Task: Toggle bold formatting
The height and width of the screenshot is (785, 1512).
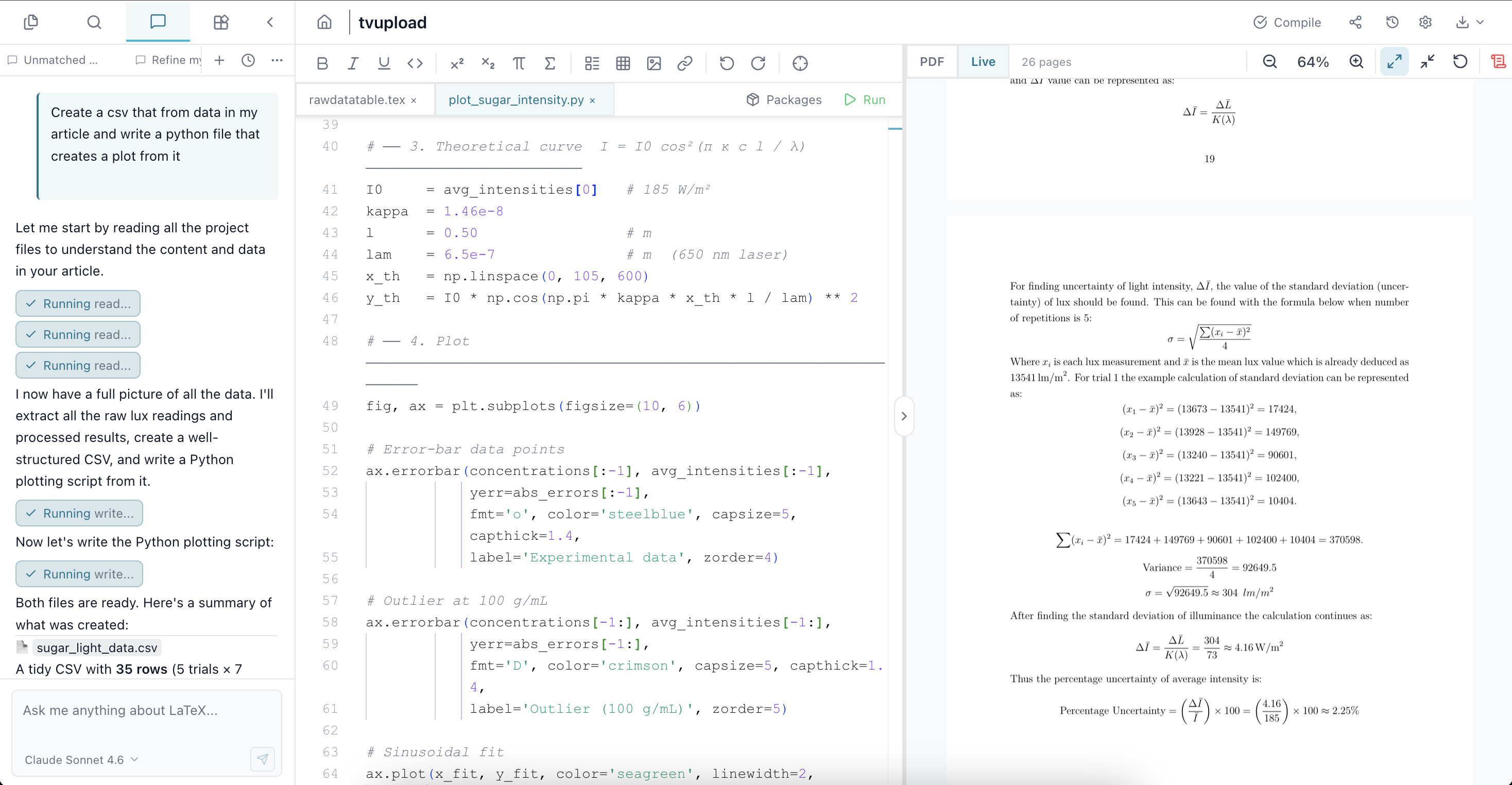Action: click(x=322, y=63)
